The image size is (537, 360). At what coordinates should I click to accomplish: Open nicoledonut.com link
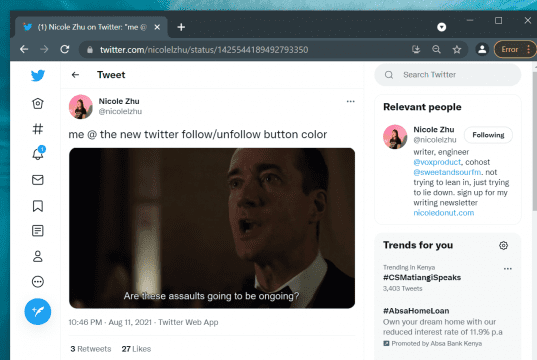(x=444, y=213)
